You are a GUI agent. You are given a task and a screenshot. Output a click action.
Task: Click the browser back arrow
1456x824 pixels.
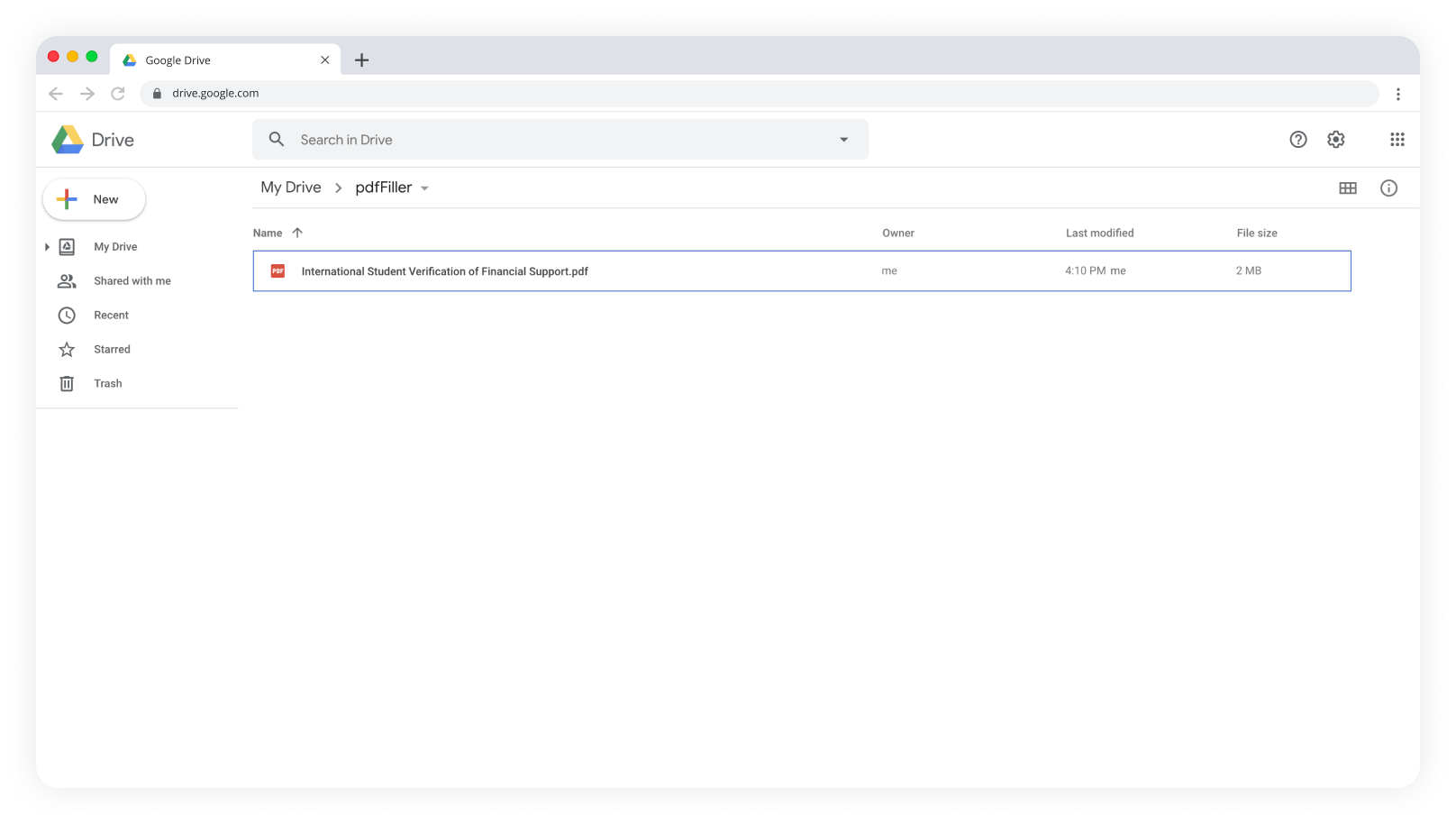56,93
